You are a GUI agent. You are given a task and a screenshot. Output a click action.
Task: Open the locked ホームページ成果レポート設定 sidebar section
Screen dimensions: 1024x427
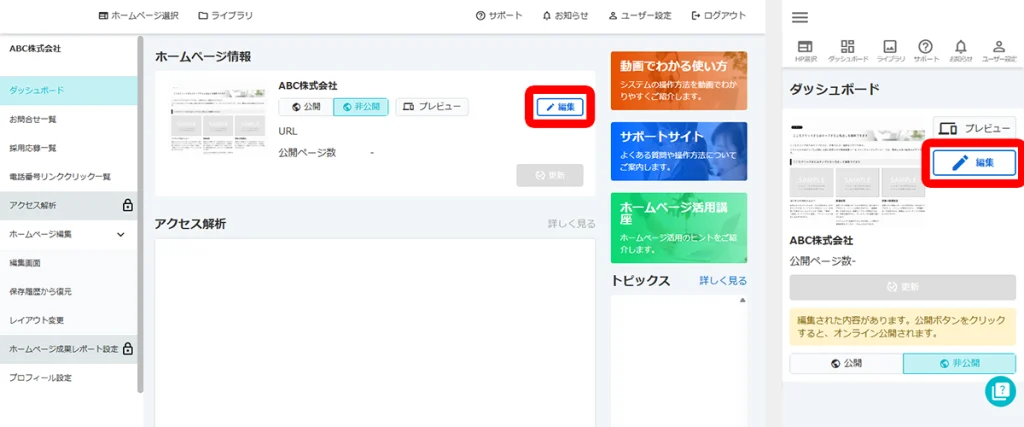(69, 349)
